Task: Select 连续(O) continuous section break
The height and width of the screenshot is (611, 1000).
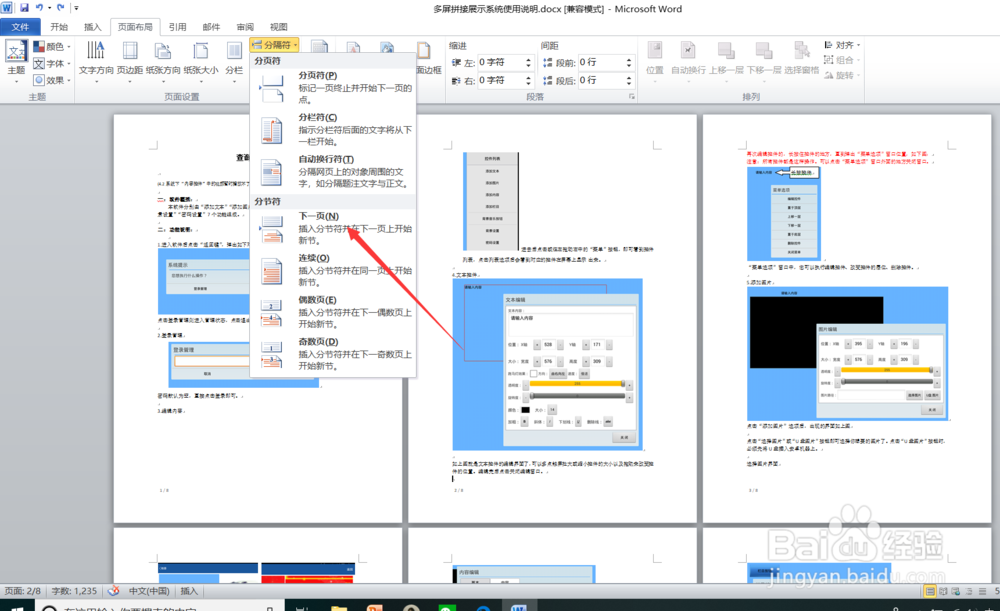Action: pos(333,270)
